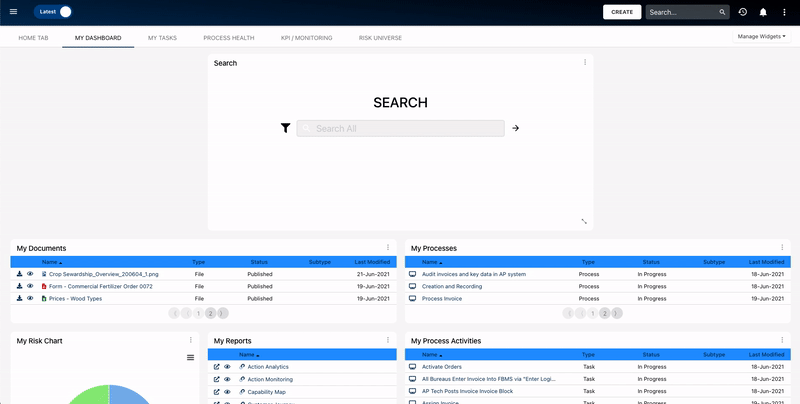
Task: Preview Crop Sewardship_Overview with eye icon
Action: click(x=30, y=274)
